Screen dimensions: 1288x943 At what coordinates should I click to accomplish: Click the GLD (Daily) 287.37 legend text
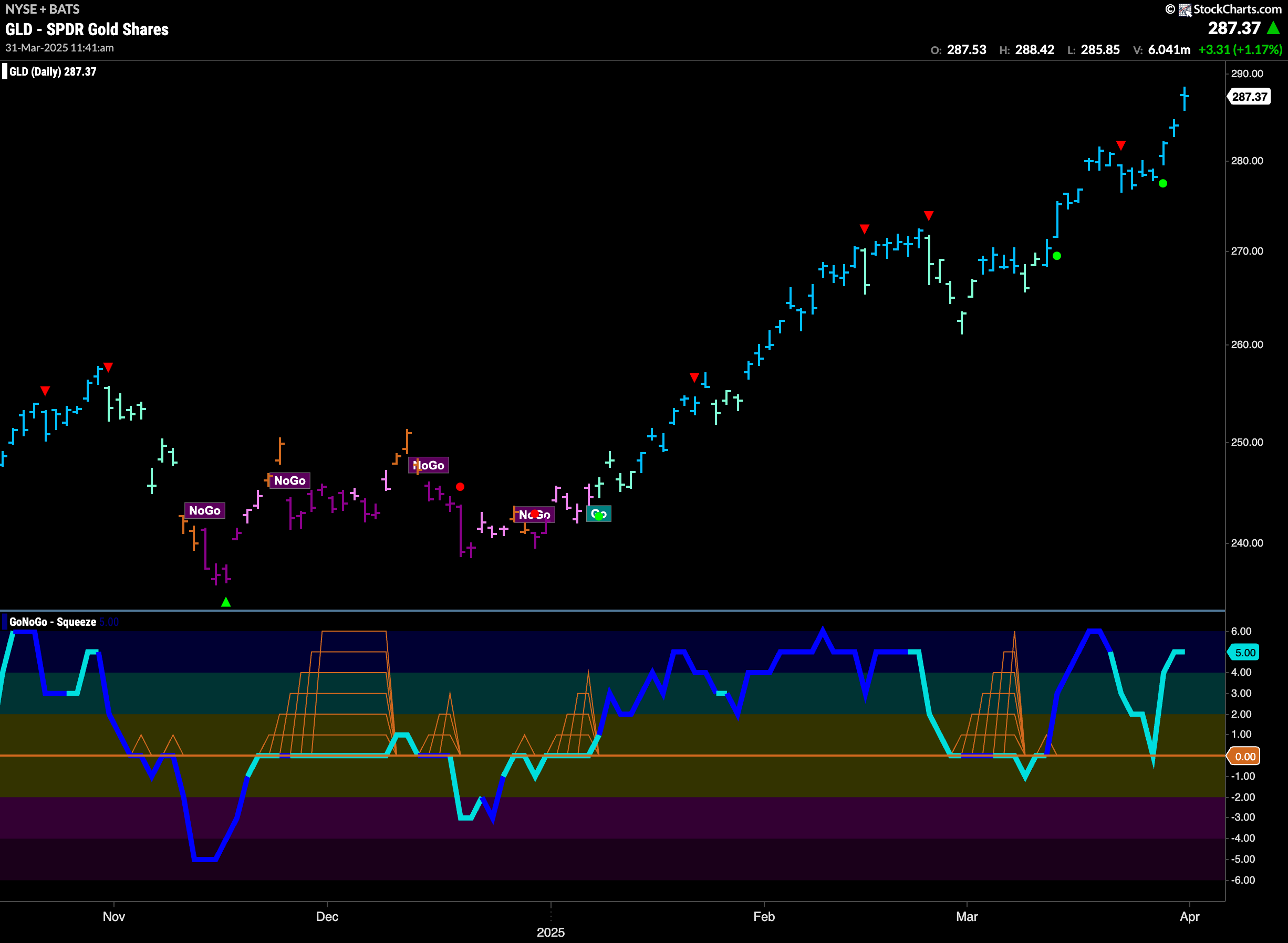(x=53, y=71)
